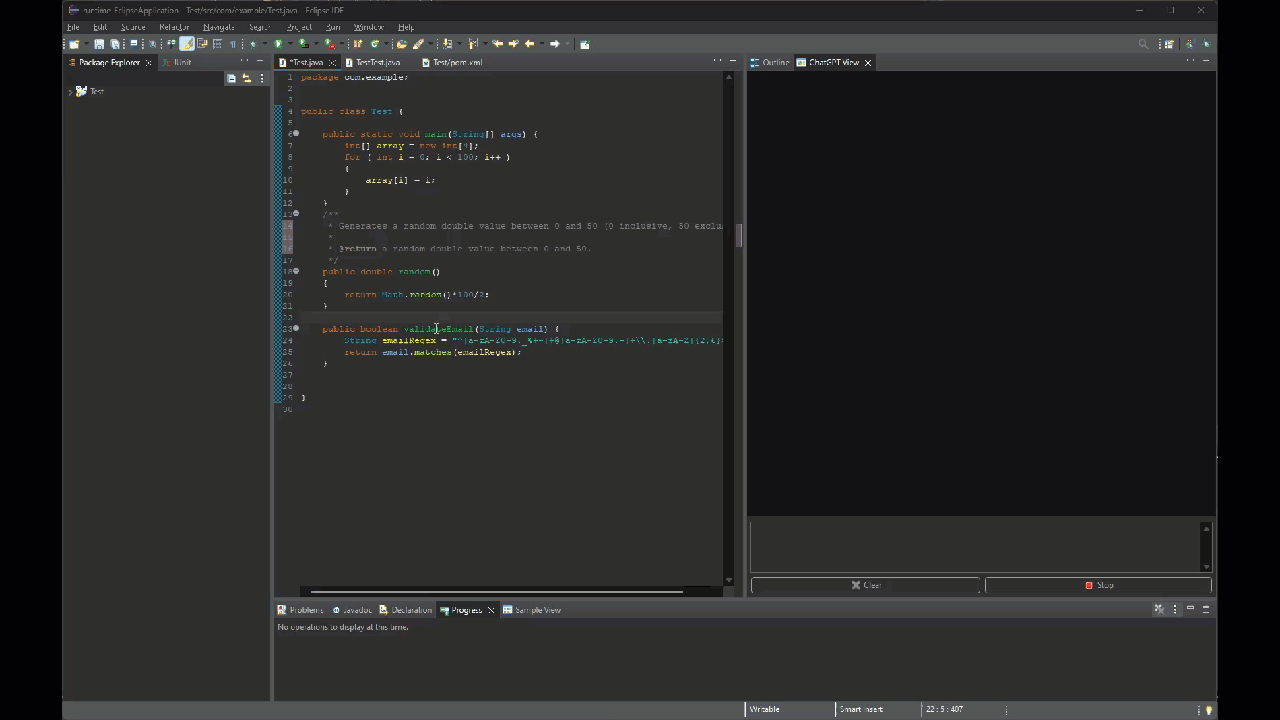Click the Save icon in the toolbar
This screenshot has height=720, width=1280.
point(99,44)
